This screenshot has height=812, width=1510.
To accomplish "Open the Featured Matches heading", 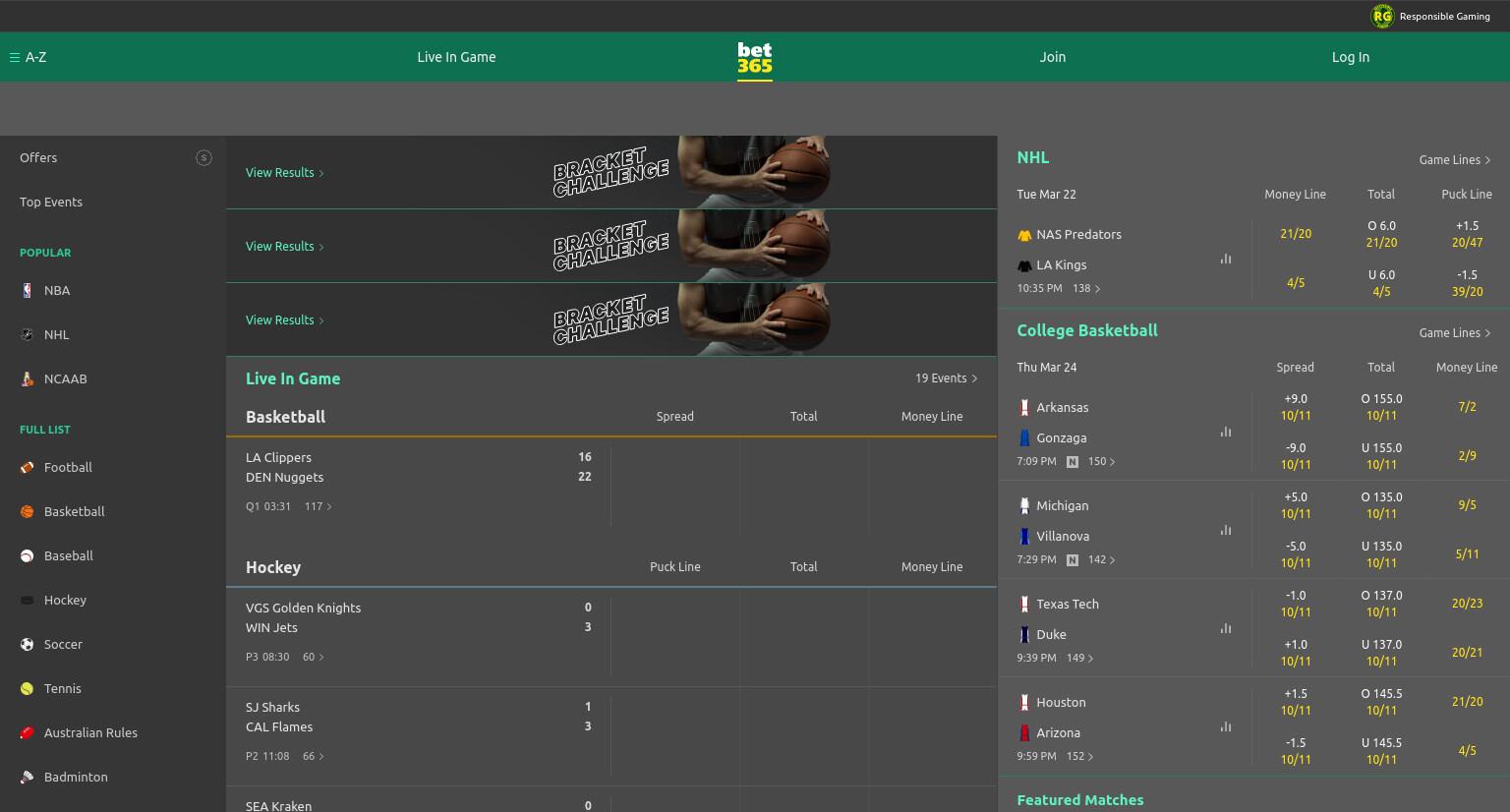I will pyautogui.click(x=1080, y=800).
